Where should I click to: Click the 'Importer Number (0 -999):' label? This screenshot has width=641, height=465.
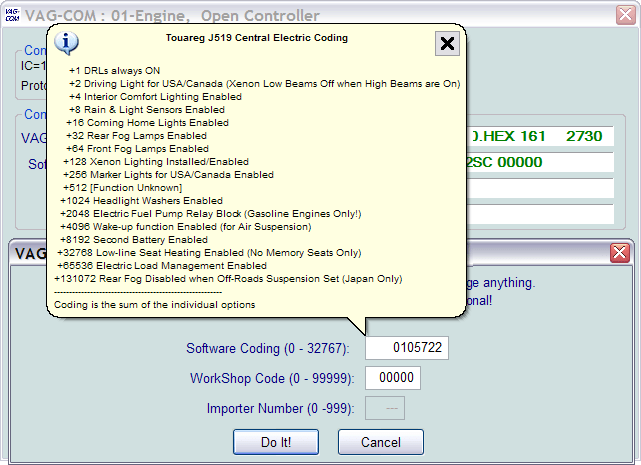280,409
